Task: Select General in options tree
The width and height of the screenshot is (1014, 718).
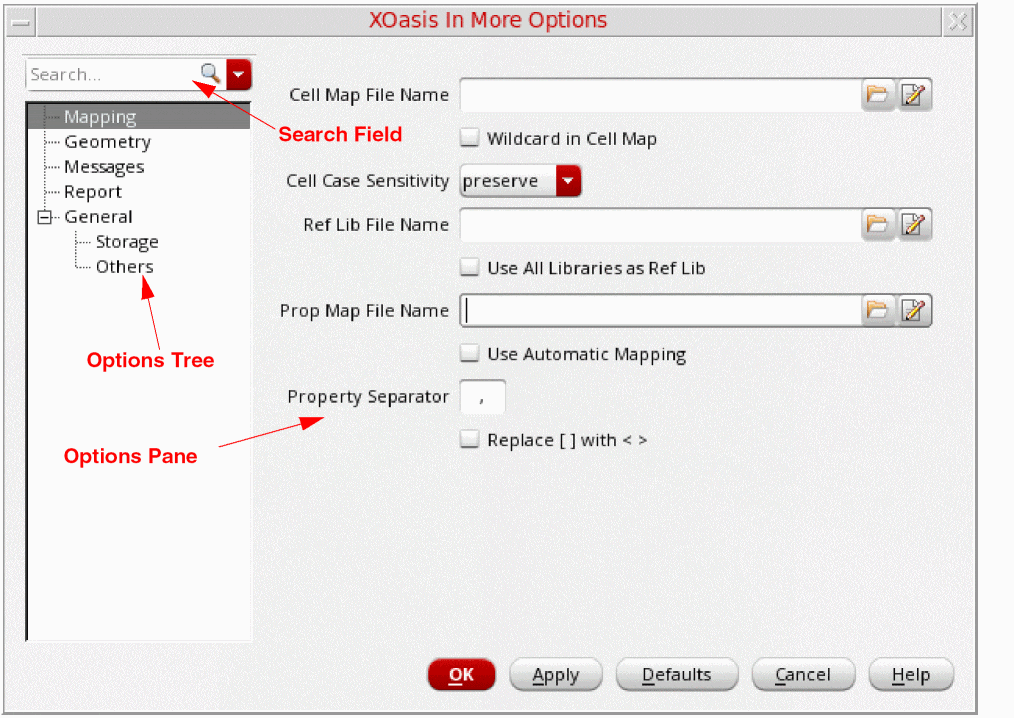Action: coord(98,217)
